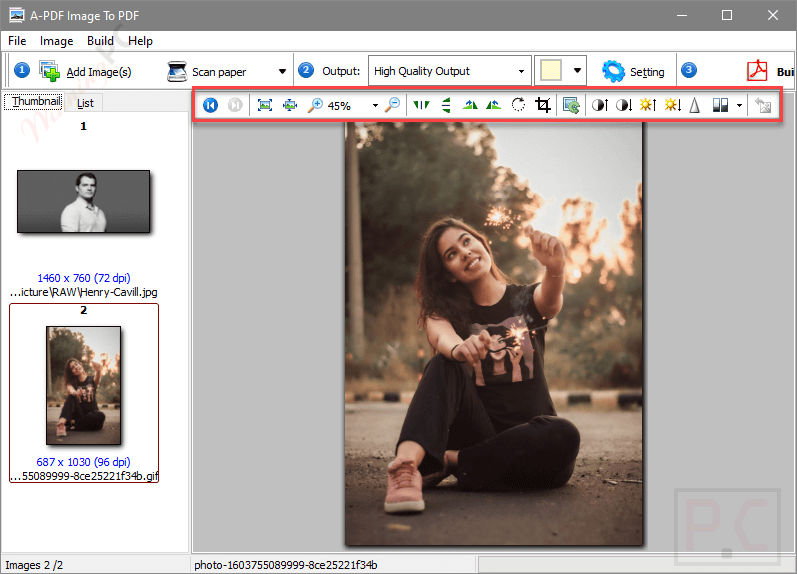Viewport: 797px width, 574px height.
Task: Fit image to window
Action: pyautogui.click(x=265, y=105)
